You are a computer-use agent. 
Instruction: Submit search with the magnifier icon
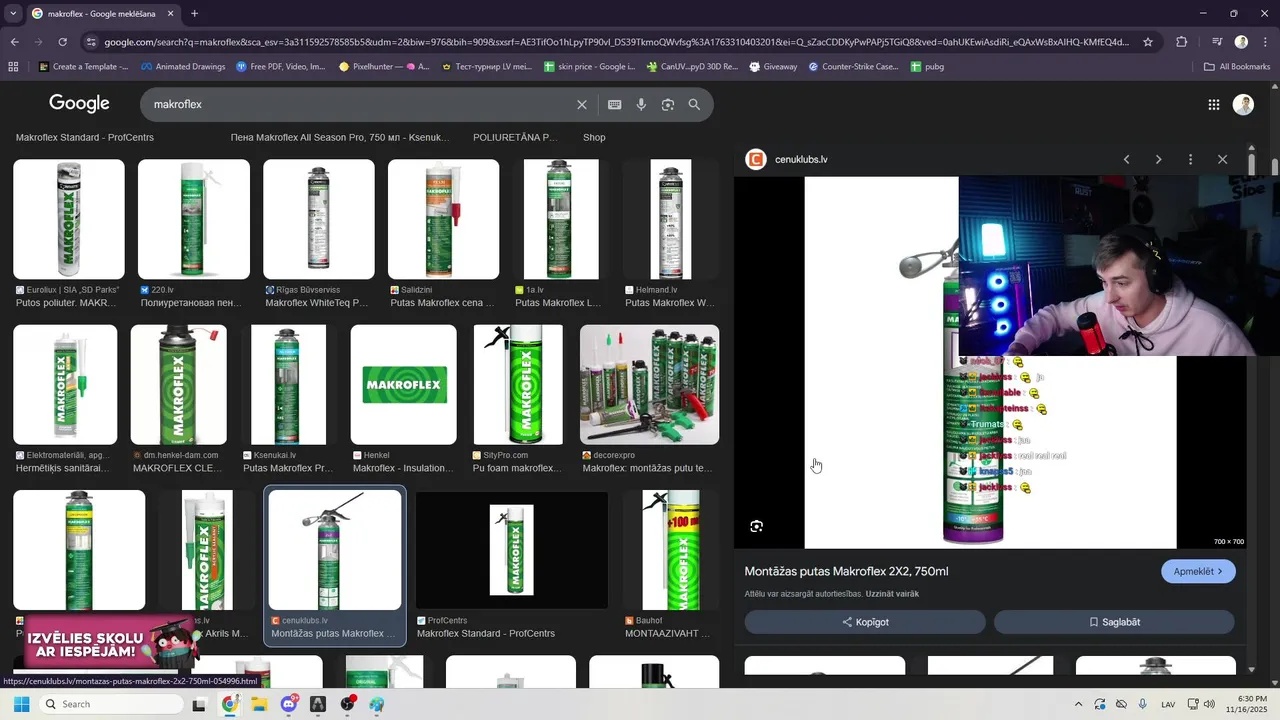pyautogui.click(x=694, y=104)
